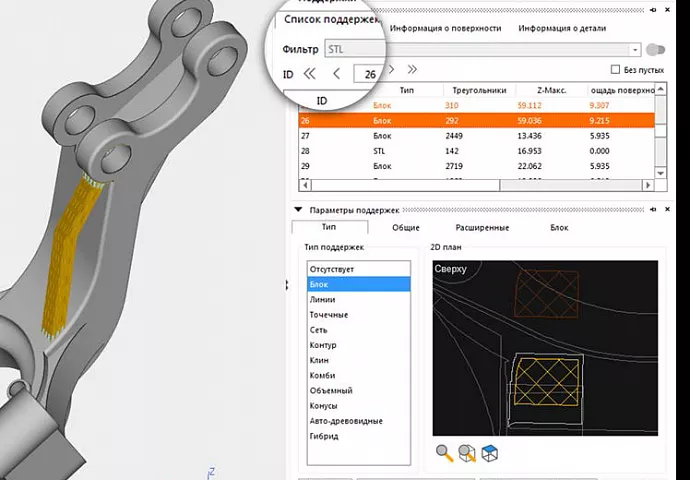Click the triangles value 2719
The height and width of the screenshot is (480, 690).
coord(454,166)
